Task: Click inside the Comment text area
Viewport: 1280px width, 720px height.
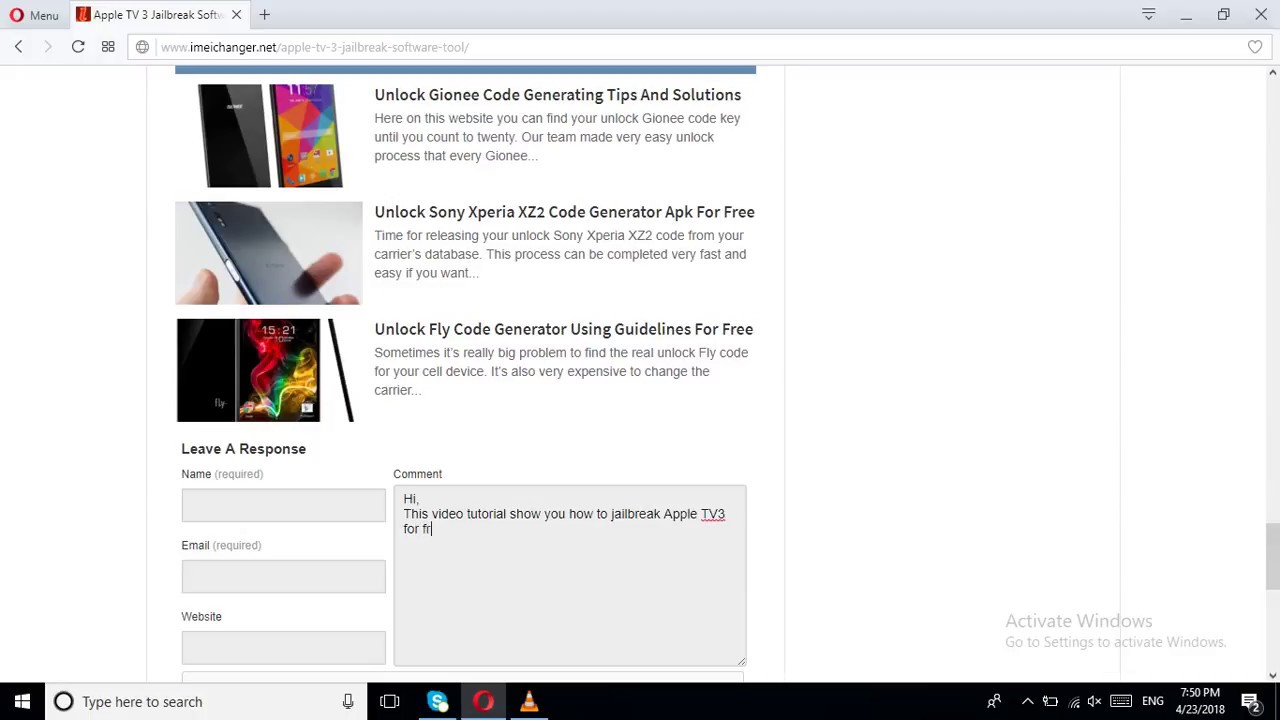Action: pyautogui.click(x=570, y=576)
